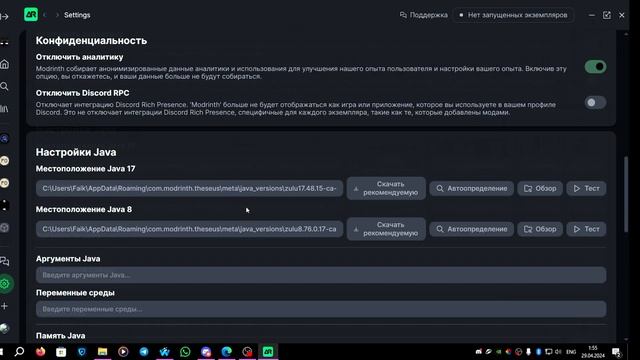Focus the "Переменные среды" input field

(321, 309)
